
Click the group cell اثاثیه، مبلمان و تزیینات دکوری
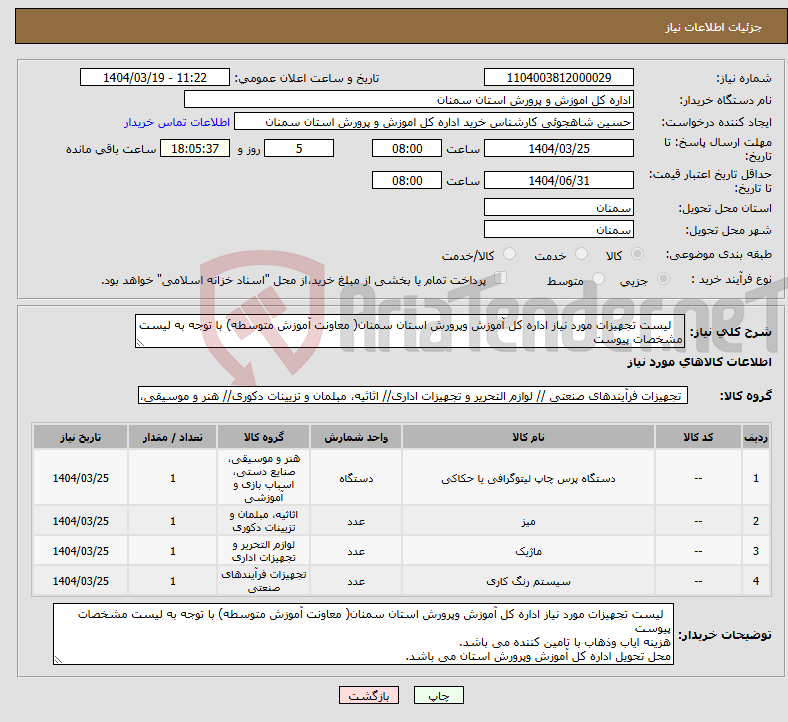coord(263,521)
